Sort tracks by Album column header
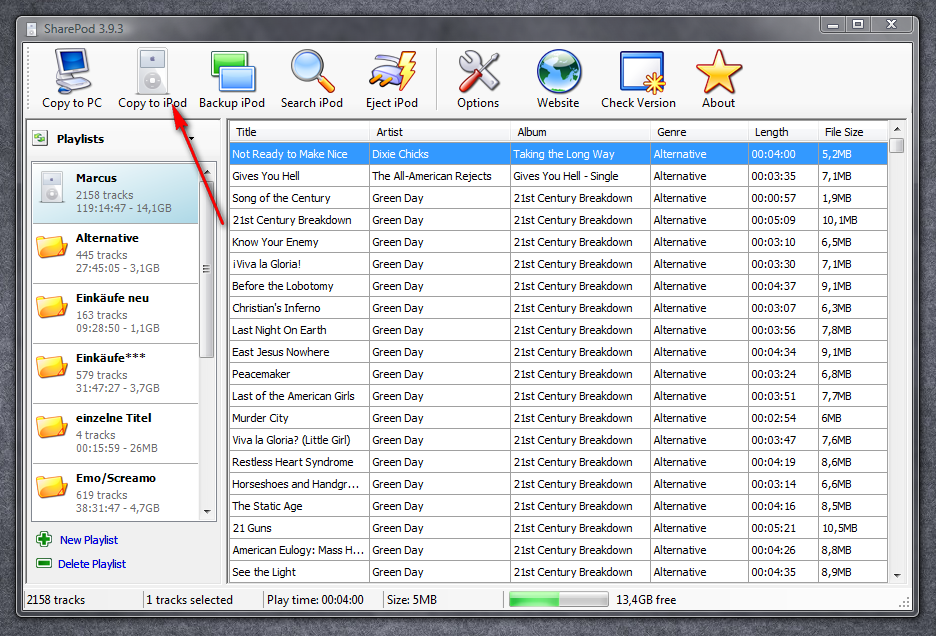The image size is (936, 636). click(581, 132)
